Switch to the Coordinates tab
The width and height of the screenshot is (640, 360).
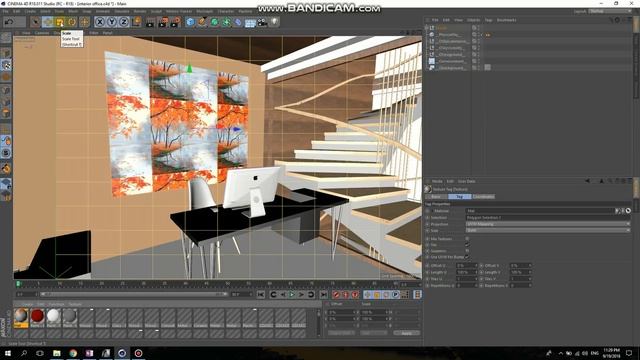point(484,197)
